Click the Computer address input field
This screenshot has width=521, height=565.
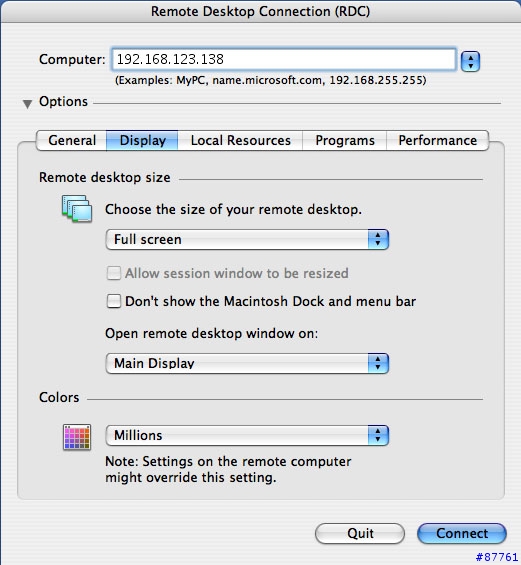point(284,59)
